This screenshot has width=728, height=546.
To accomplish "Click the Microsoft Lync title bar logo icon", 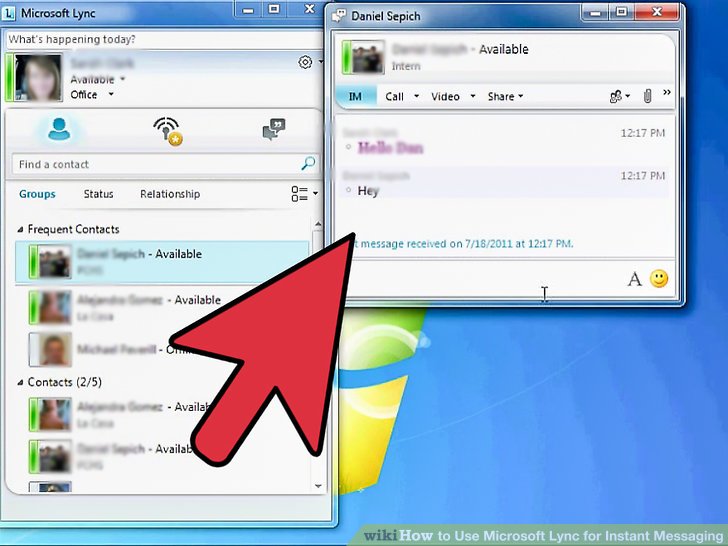I will point(8,13).
